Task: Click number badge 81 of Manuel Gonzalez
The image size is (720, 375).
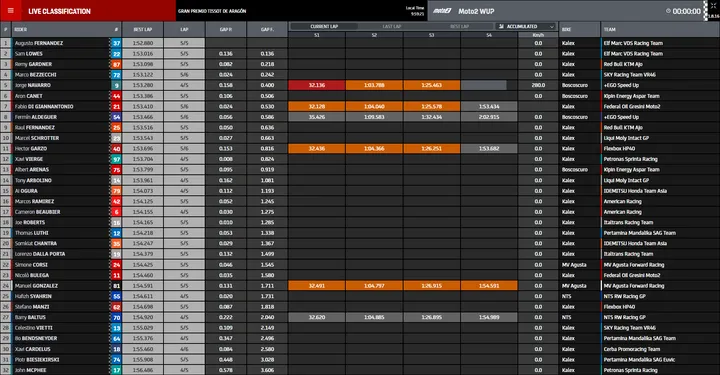Action: [116, 286]
